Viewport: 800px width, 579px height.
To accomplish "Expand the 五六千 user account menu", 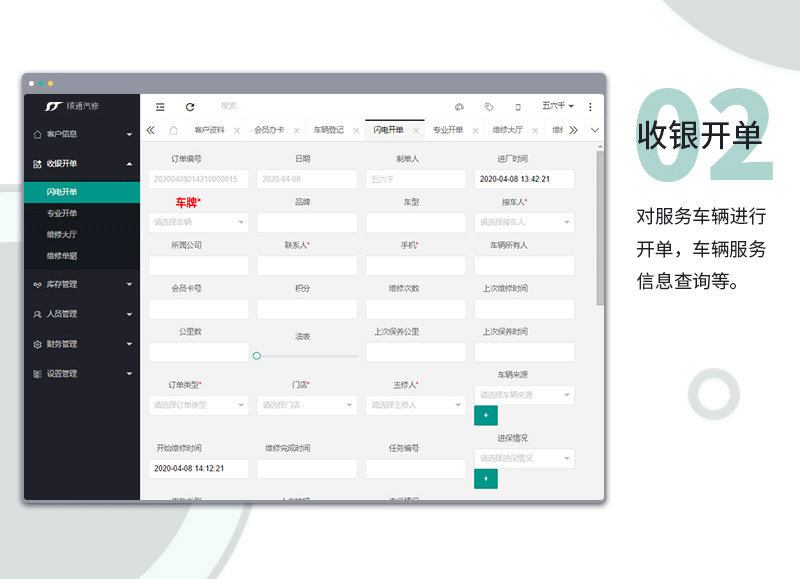I will (557, 106).
